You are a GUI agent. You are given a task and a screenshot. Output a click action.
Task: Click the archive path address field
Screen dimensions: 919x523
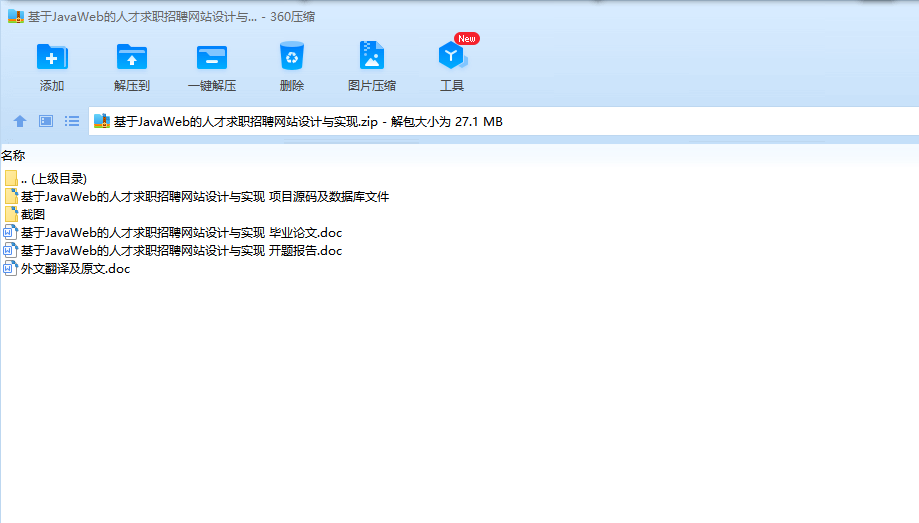[503, 121]
